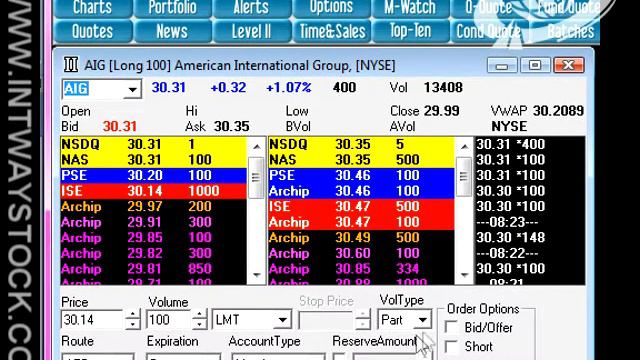
Task: Click the ask list scrollbar thumb
Action: (464, 176)
